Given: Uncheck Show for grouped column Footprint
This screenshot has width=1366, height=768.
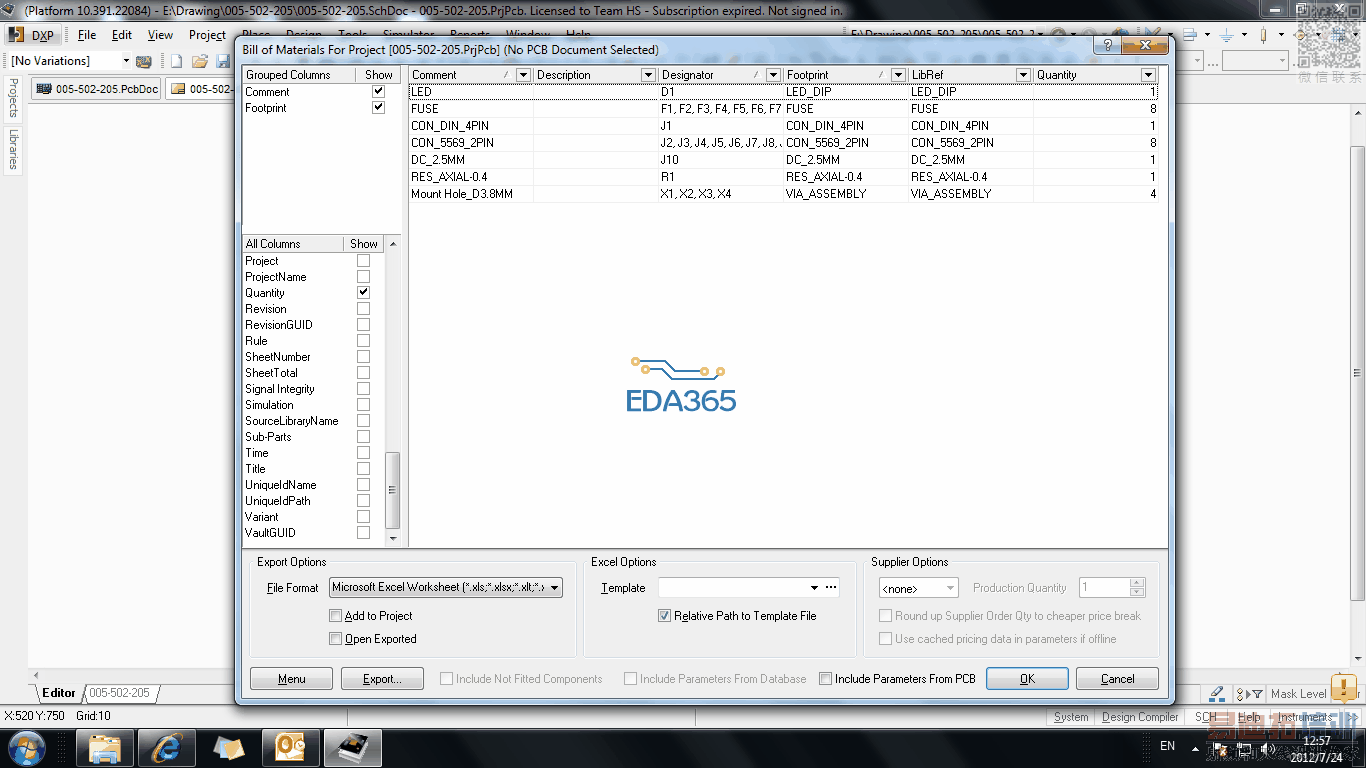Looking at the screenshot, I should (378, 107).
